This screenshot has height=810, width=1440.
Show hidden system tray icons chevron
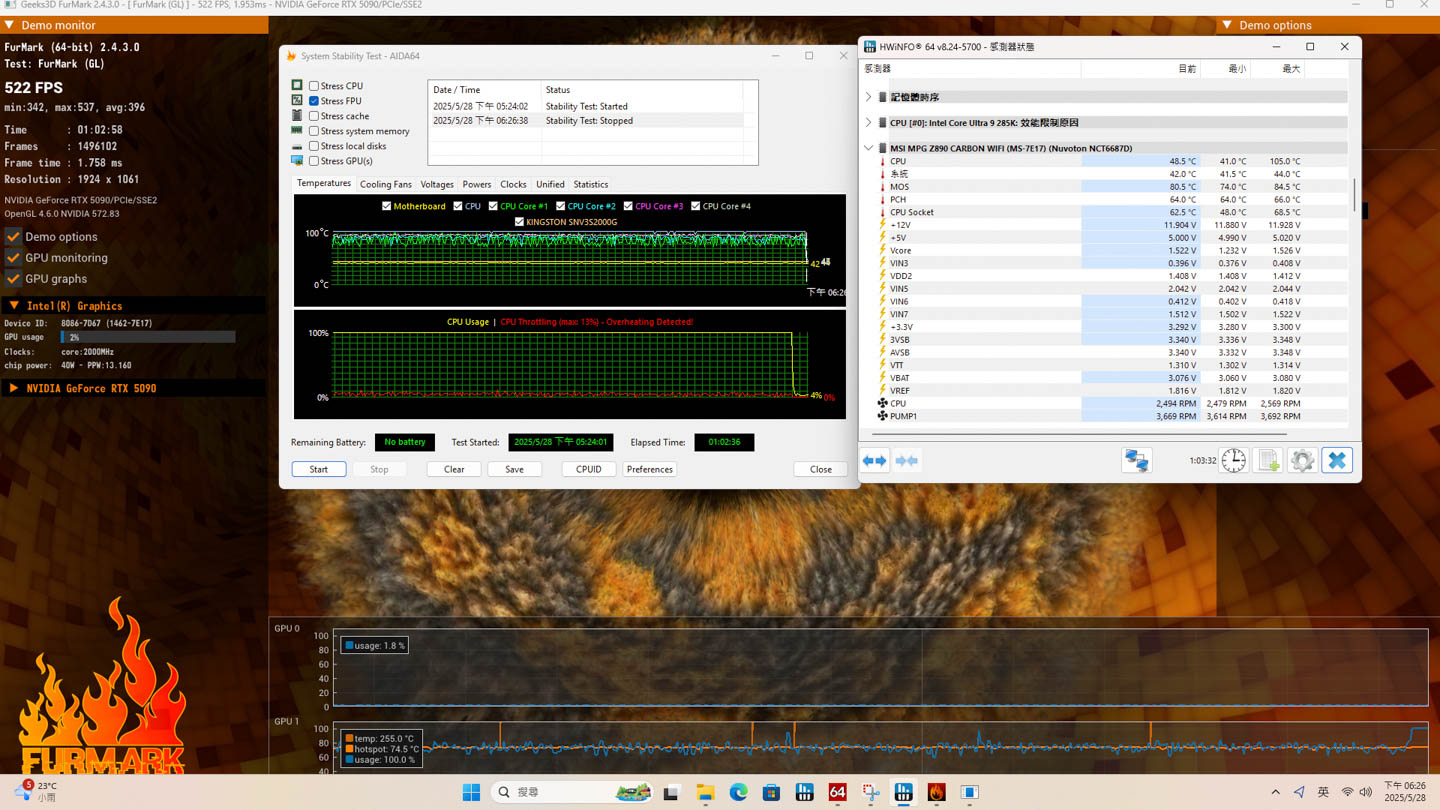click(x=1275, y=792)
